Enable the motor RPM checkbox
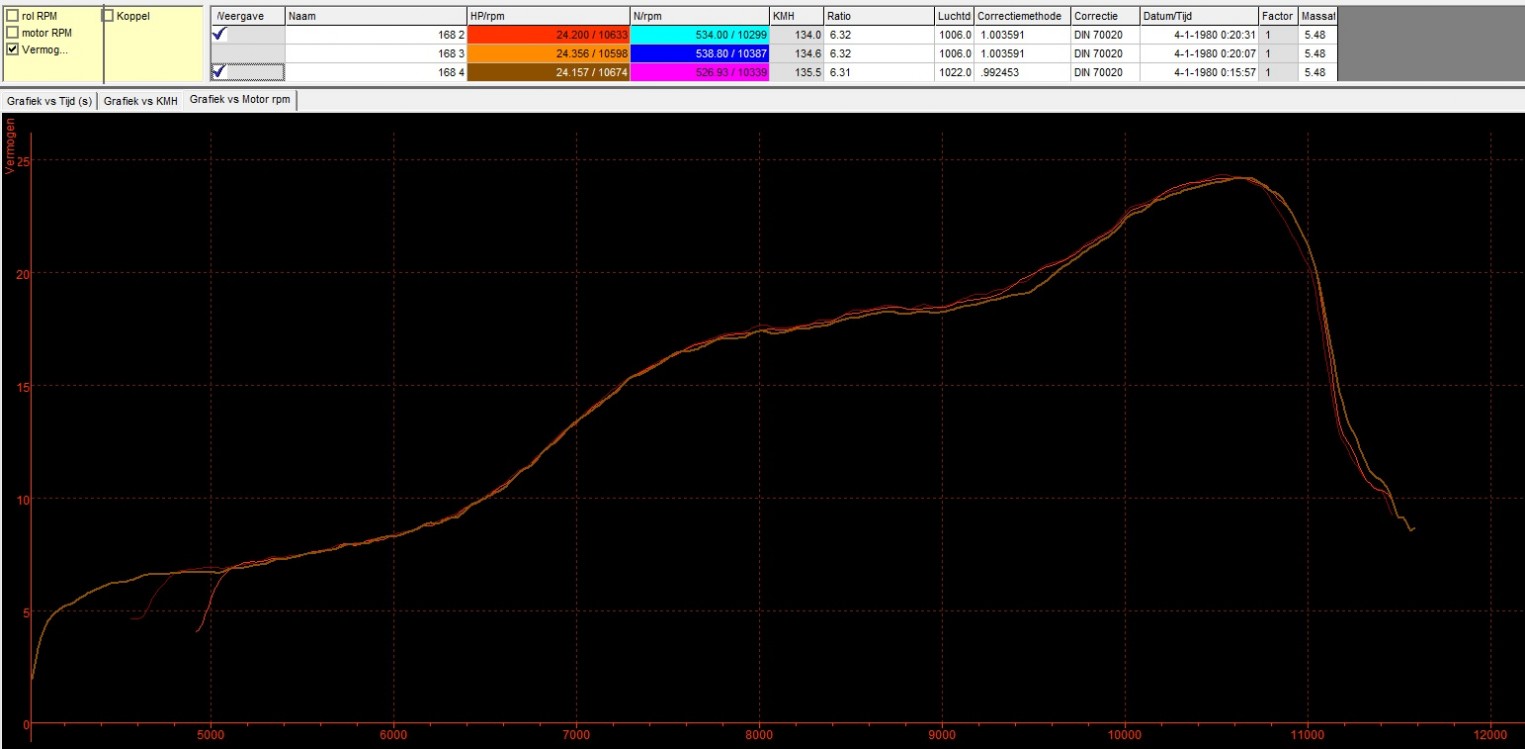This screenshot has width=1525, height=749. [x=12, y=32]
